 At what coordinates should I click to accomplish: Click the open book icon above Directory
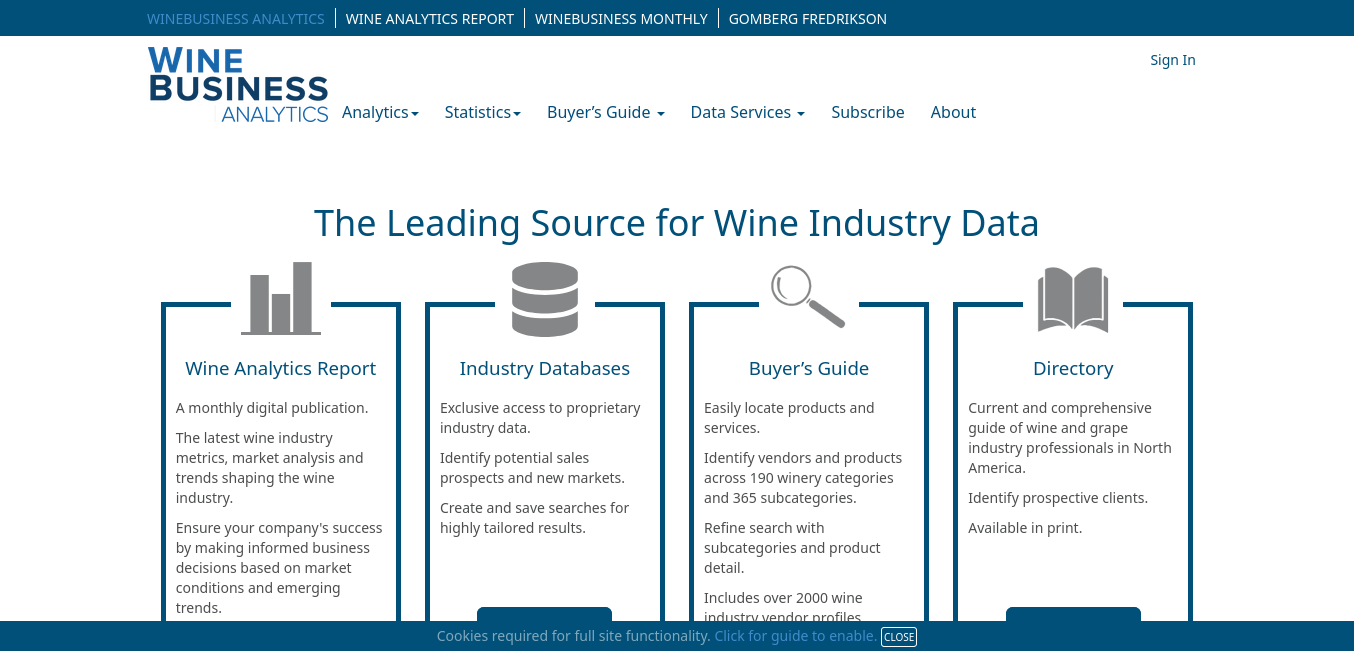click(1073, 299)
